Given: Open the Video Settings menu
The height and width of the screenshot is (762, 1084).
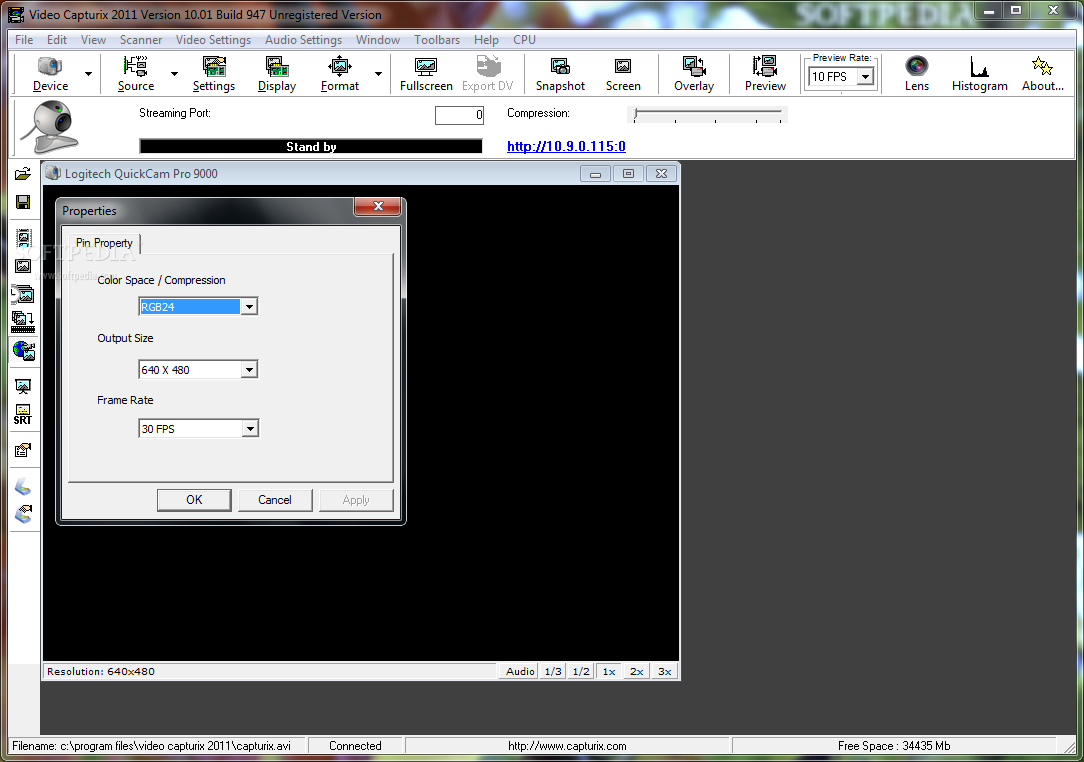Looking at the screenshot, I should (x=214, y=40).
